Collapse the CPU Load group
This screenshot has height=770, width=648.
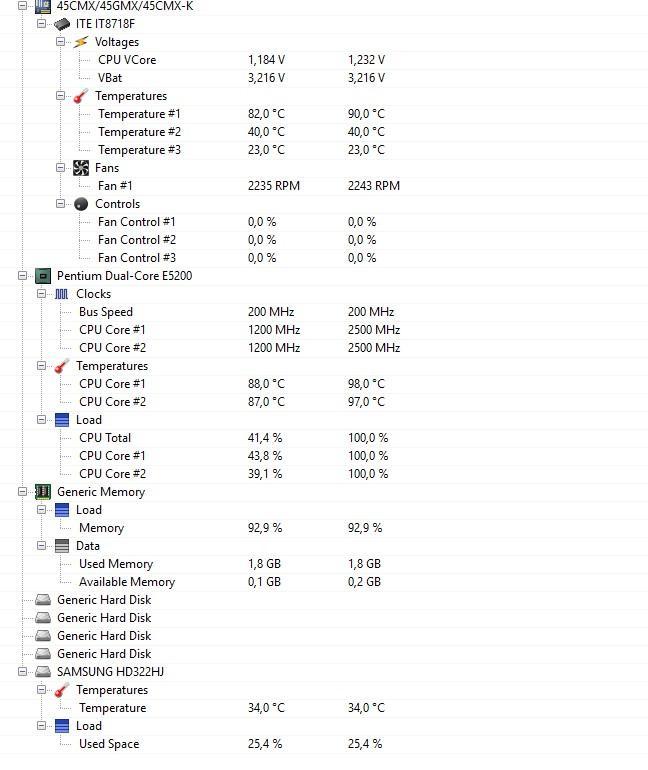tap(42, 420)
